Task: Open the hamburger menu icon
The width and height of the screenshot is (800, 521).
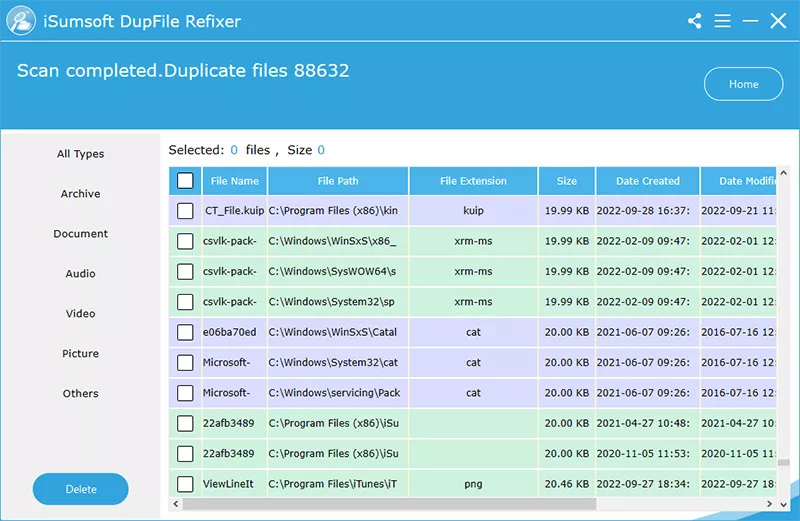Action: [723, 21]
